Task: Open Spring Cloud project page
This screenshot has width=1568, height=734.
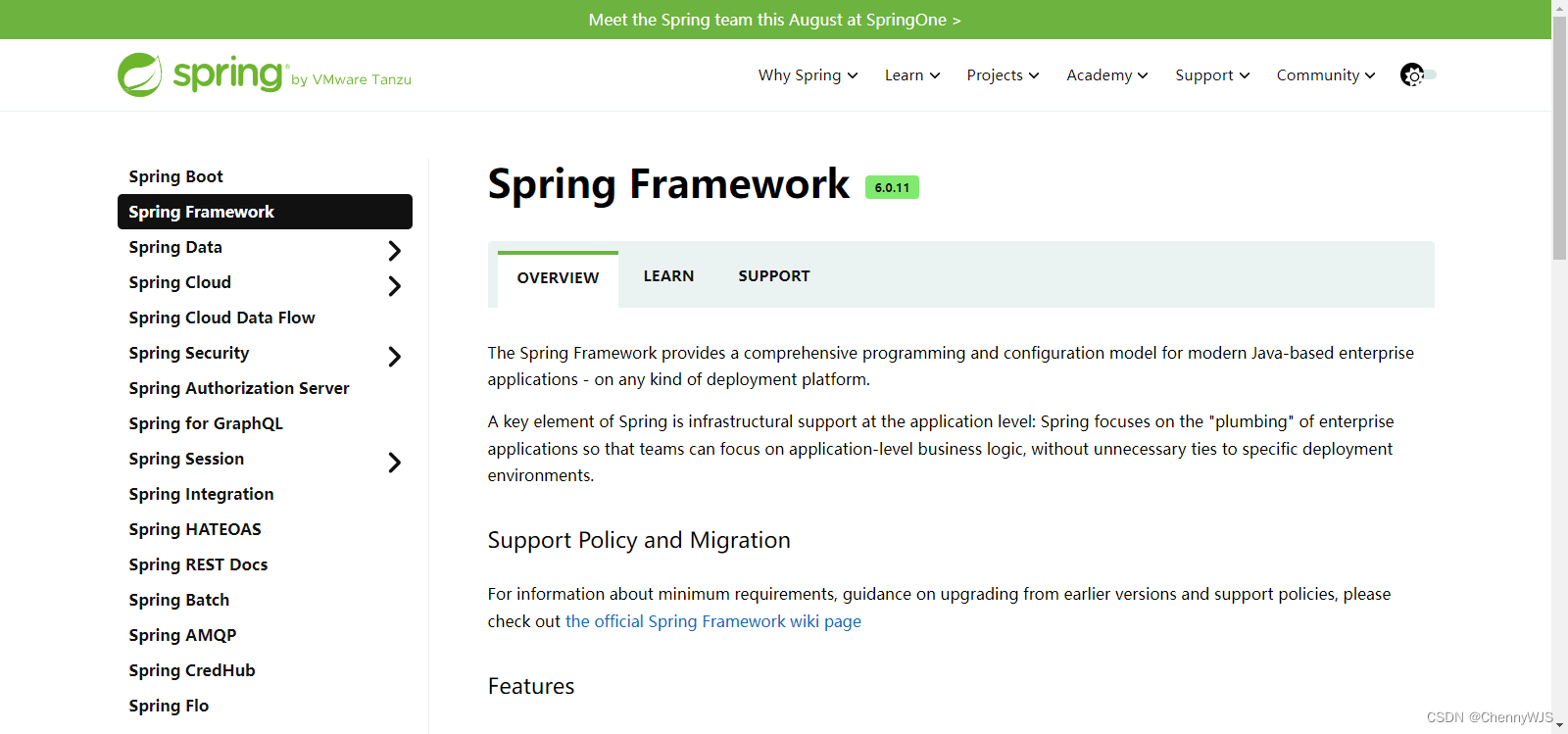Action: pos(180,282)
